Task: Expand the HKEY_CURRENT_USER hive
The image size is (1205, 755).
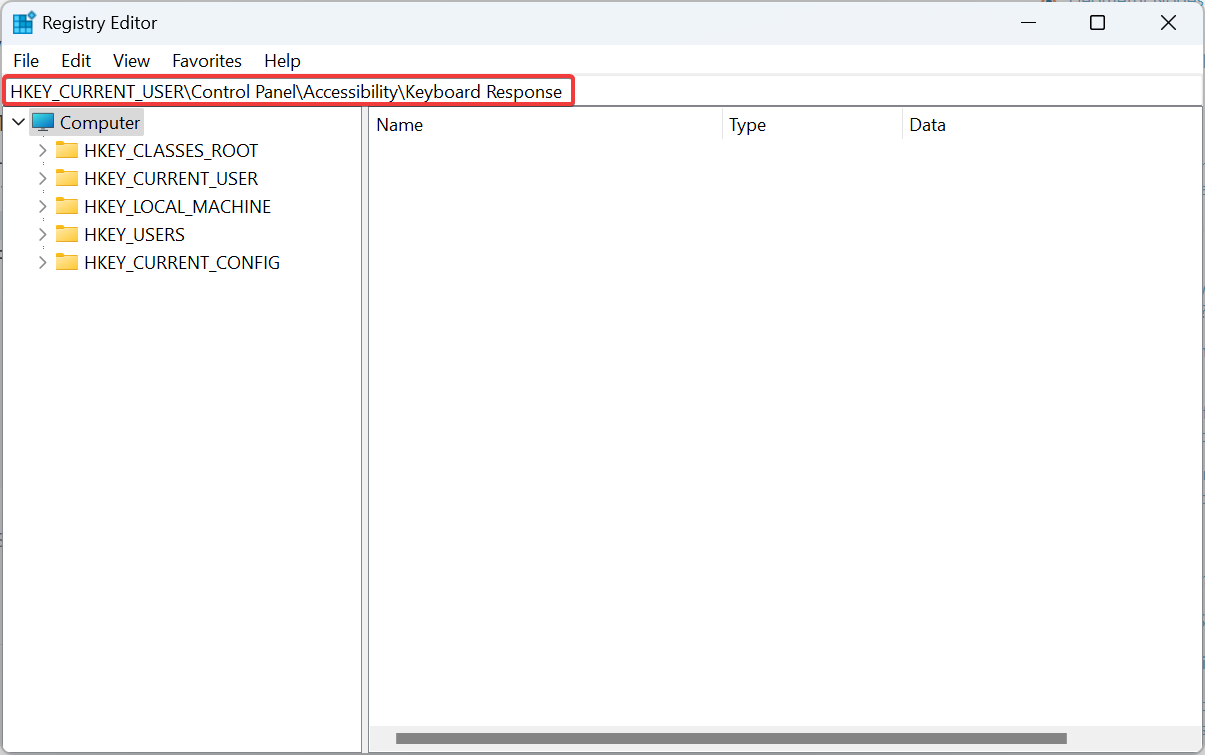Action: 42,179
